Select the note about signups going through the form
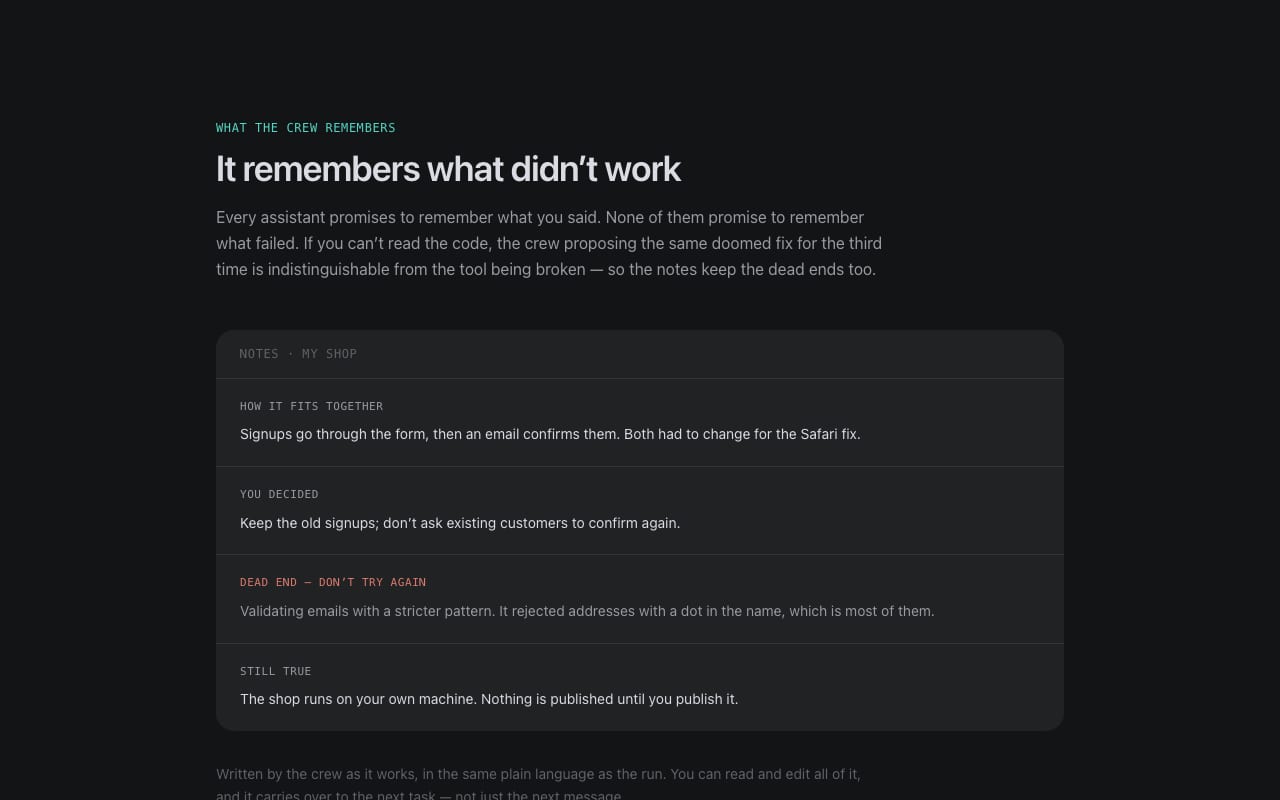The height and width of the screenshot is (800, 1280). (x=550, y=434)
